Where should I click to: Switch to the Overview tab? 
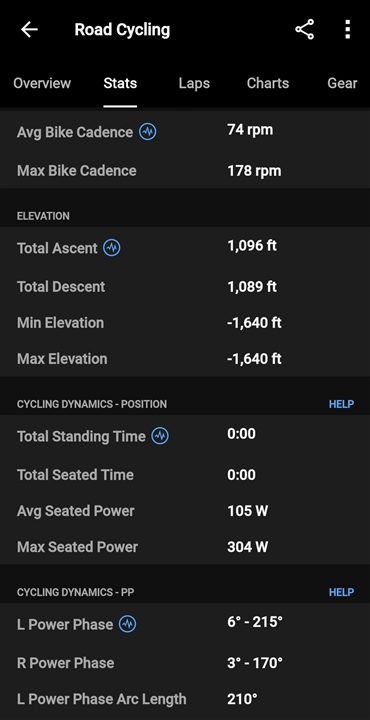click(42, 83)
